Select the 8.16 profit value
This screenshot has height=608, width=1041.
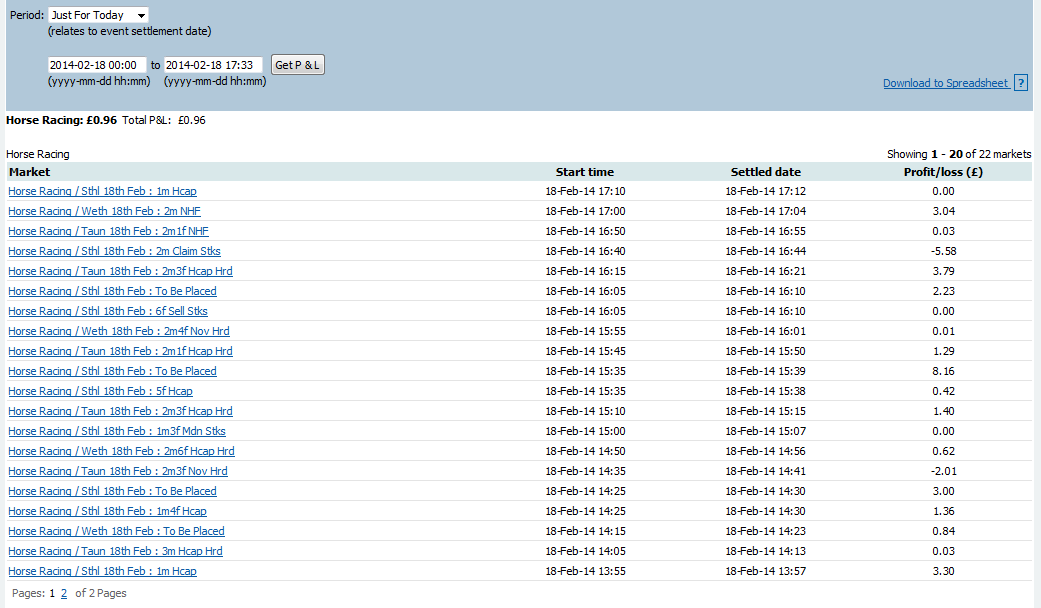(943, 371)
